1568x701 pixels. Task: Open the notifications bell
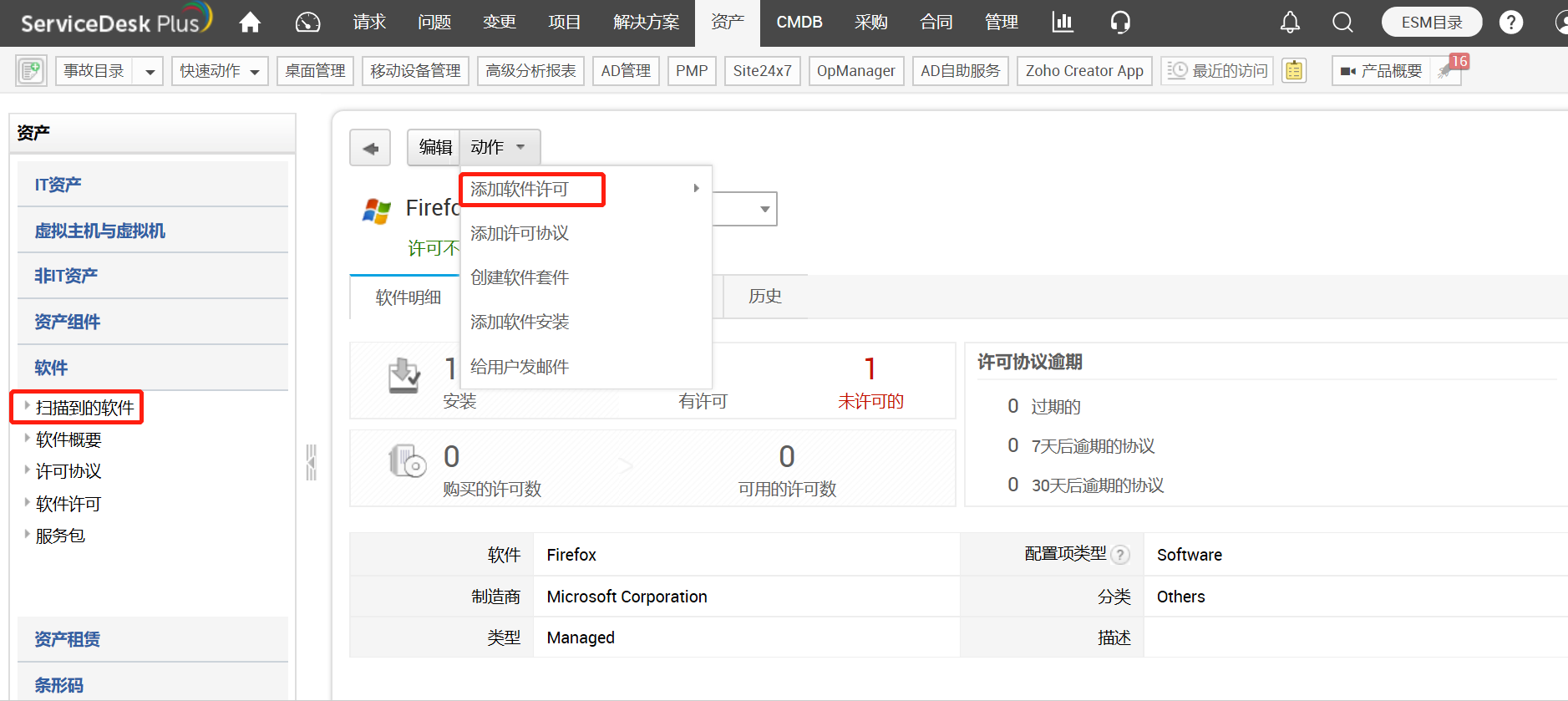click(1290, 23)
